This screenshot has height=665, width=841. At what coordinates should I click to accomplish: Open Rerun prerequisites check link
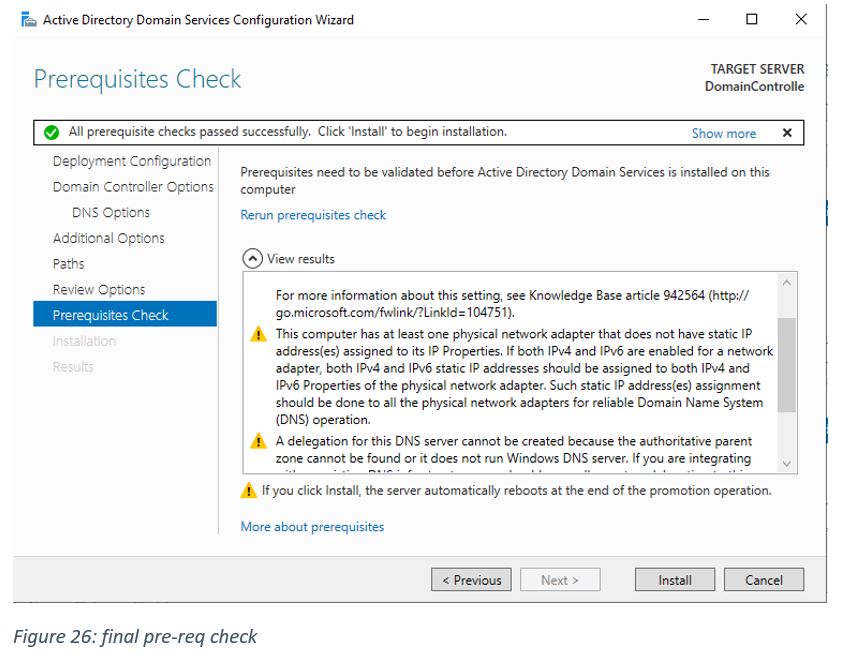pos(313,215)
